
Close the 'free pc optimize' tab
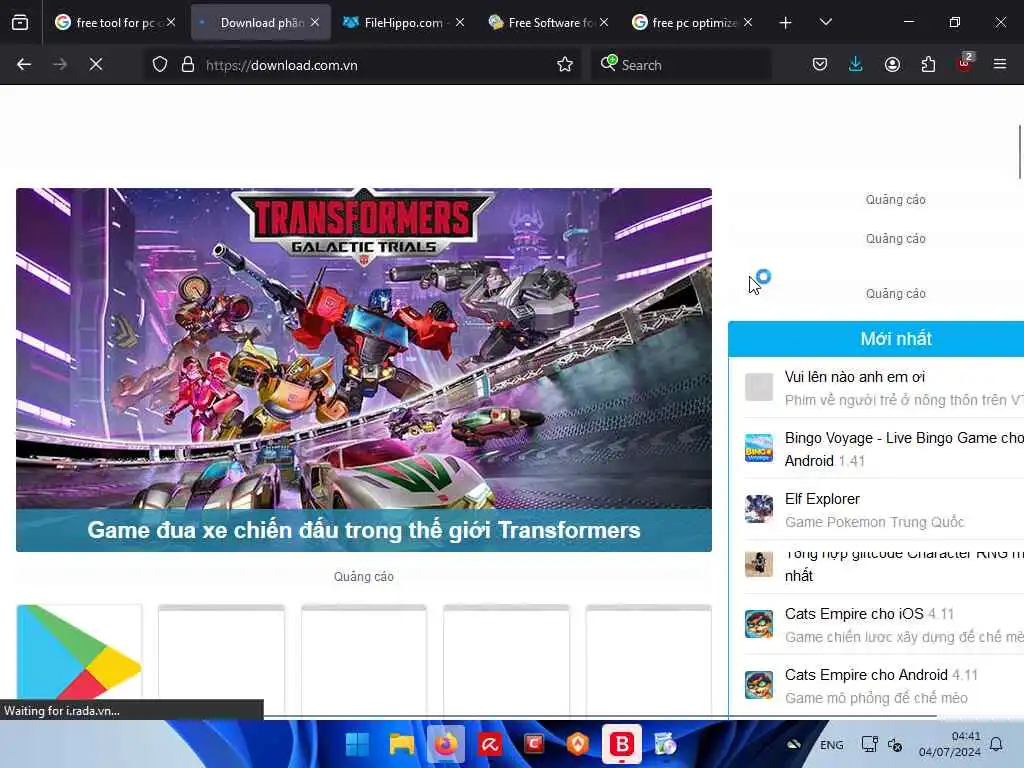coord(748,23)
